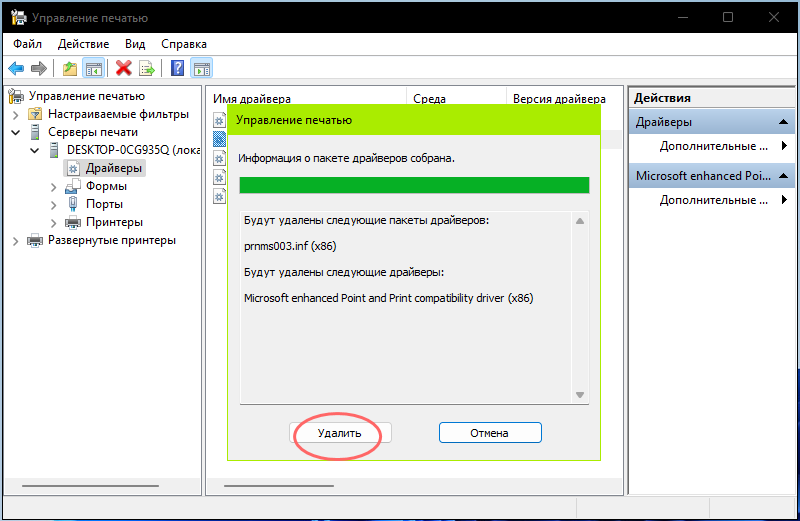
Task: Click the Порты tree icon
Action: tap(73, 204)
